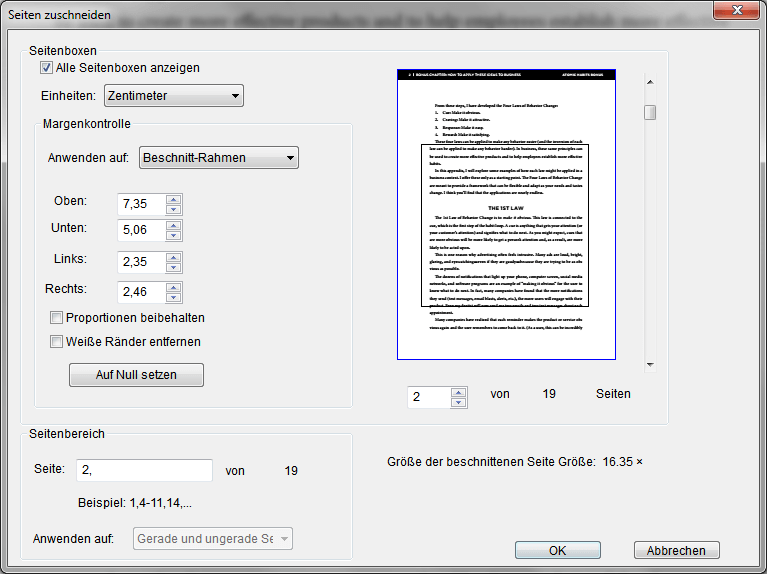Click the Rechts value field 2,46

(x=142, y=292)
